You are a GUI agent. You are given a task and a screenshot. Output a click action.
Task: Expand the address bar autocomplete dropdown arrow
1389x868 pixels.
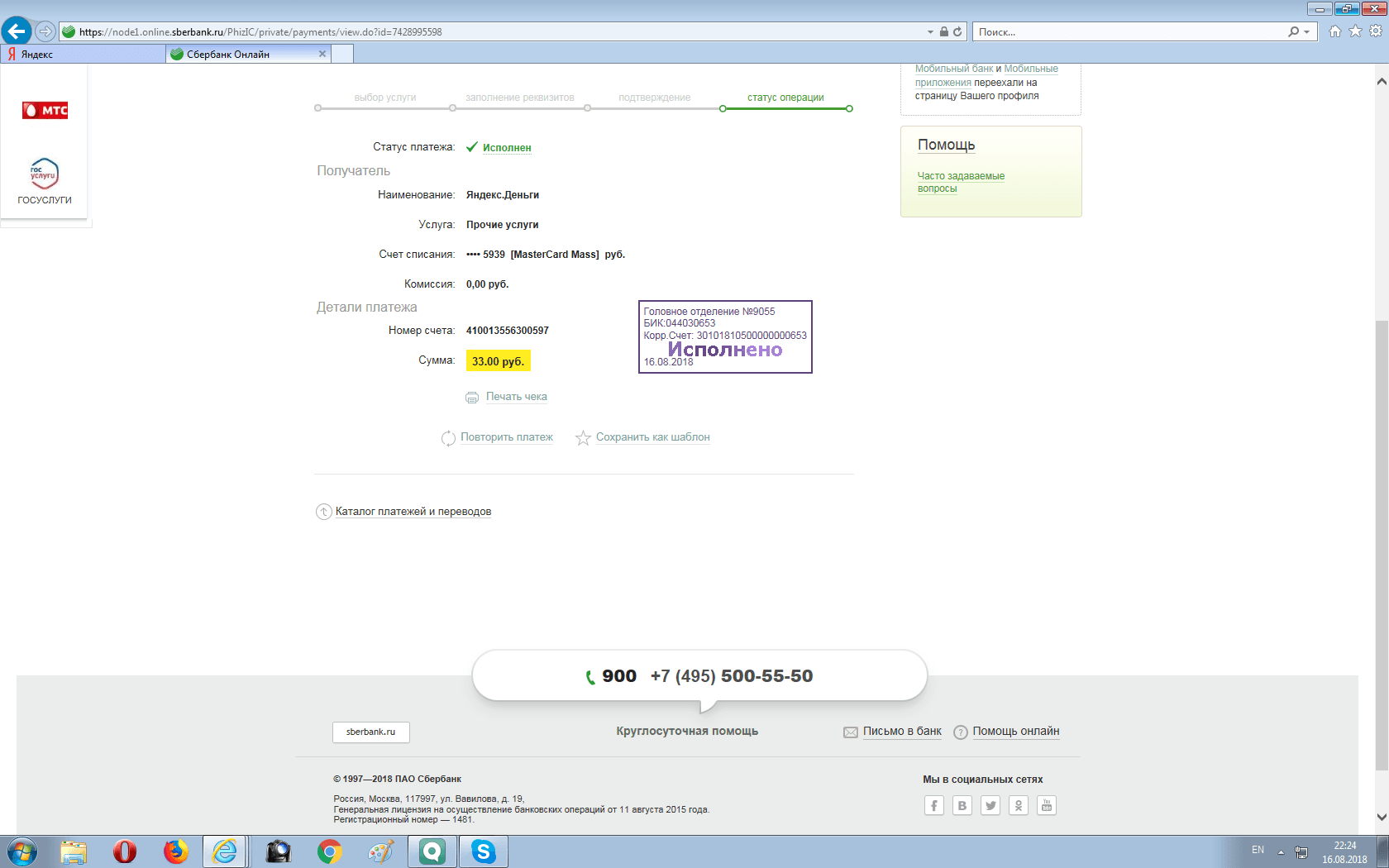(x=930, y=32)
